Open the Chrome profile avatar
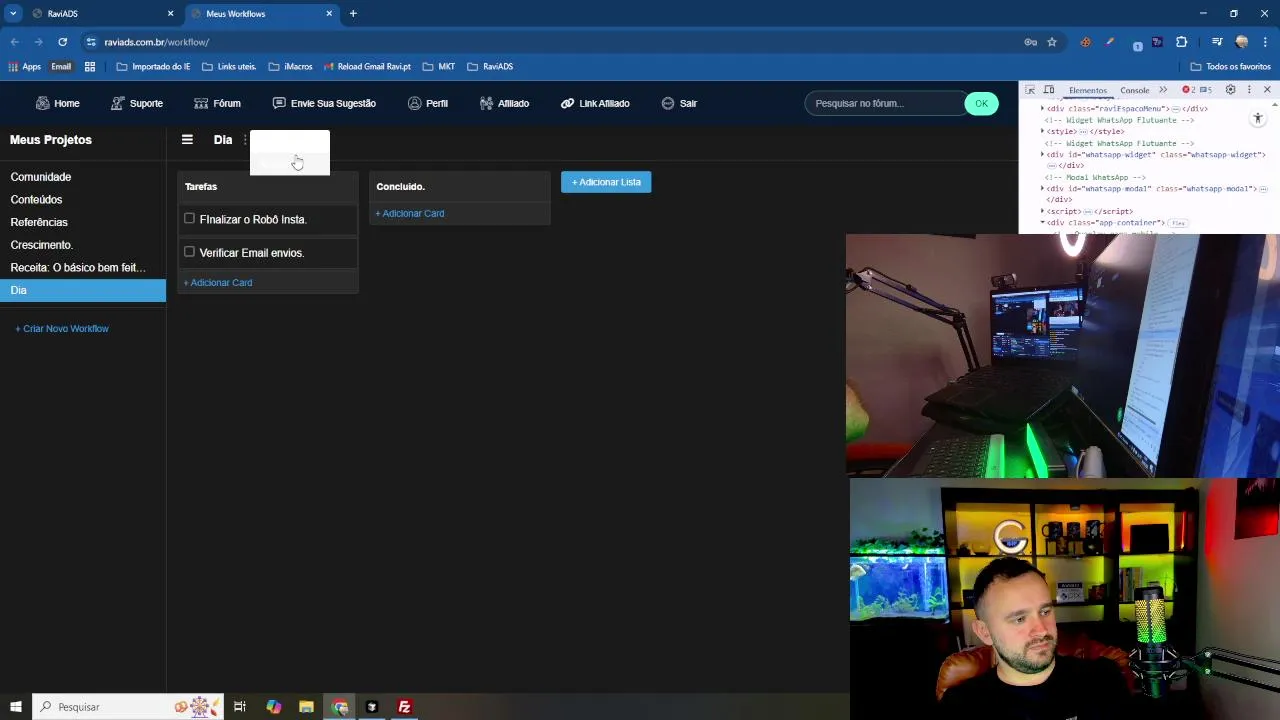1280x720 pixels. pos(1242,42)
